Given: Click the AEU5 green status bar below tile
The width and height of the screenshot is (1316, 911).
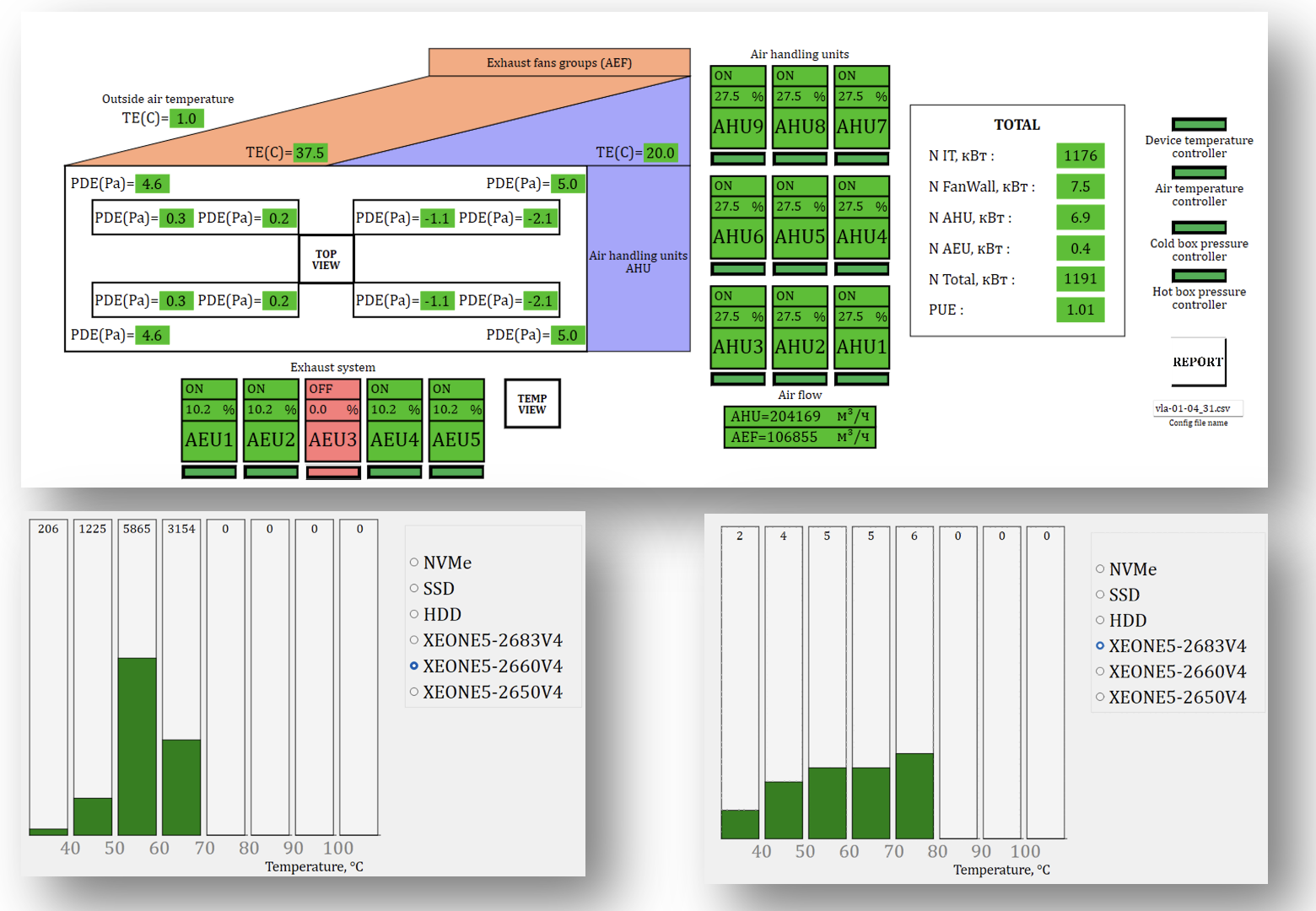Looking at the screenshot, I should tap(456, 472).
